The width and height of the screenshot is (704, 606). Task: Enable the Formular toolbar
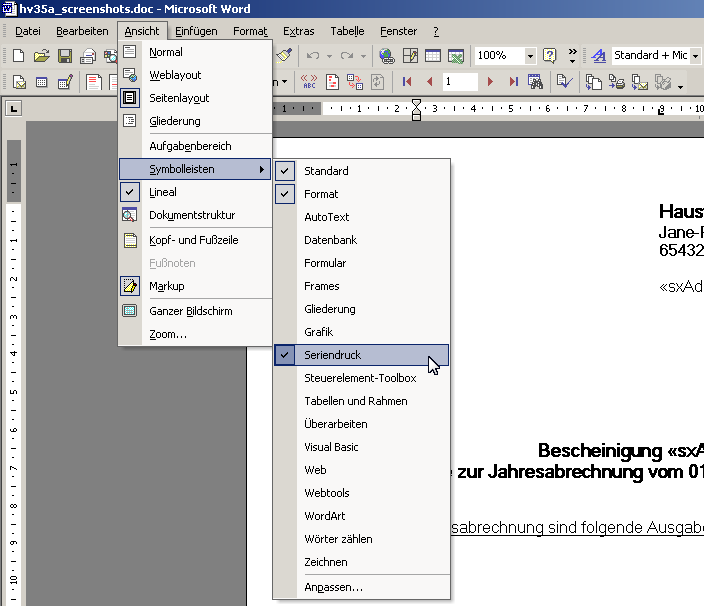[361, 263]
